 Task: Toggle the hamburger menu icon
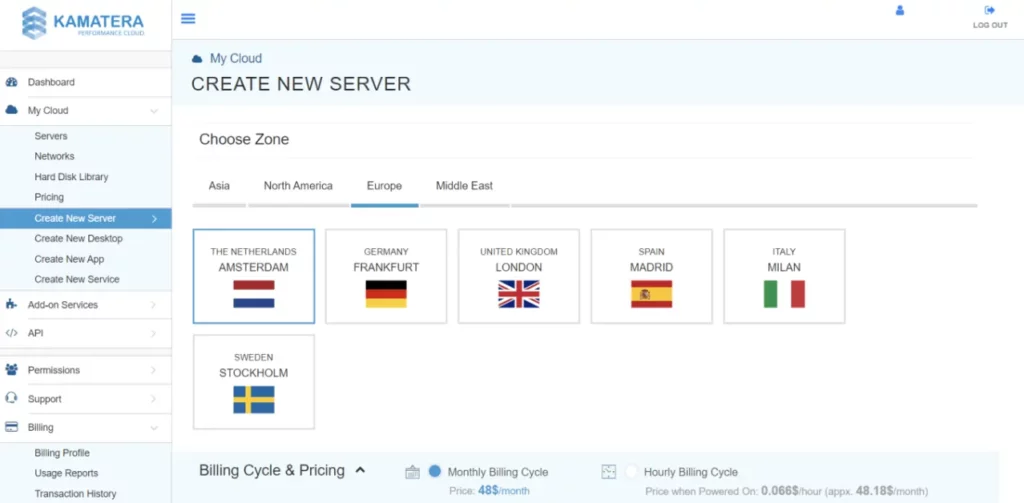tap(188, 18)
